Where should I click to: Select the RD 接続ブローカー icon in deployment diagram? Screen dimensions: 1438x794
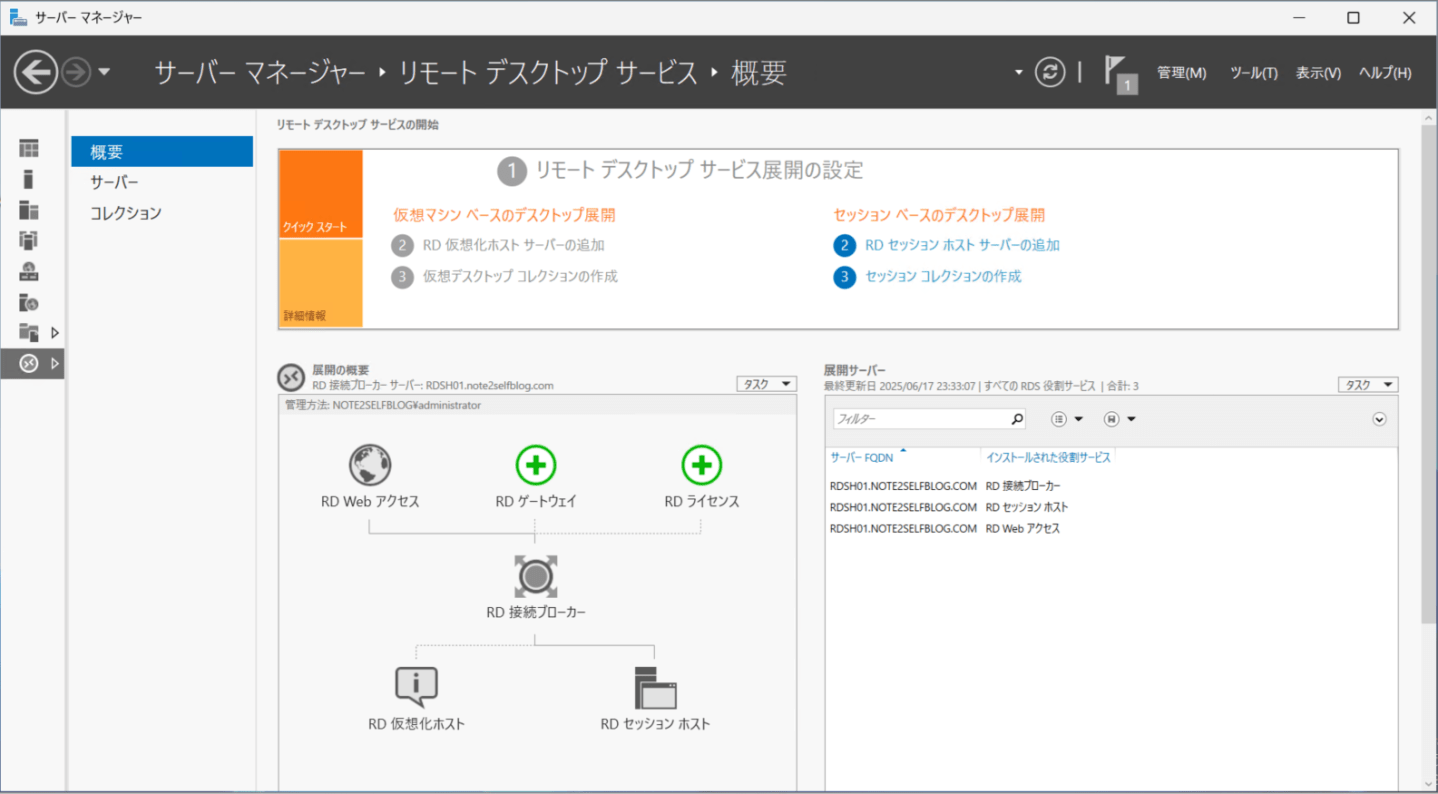536,576
